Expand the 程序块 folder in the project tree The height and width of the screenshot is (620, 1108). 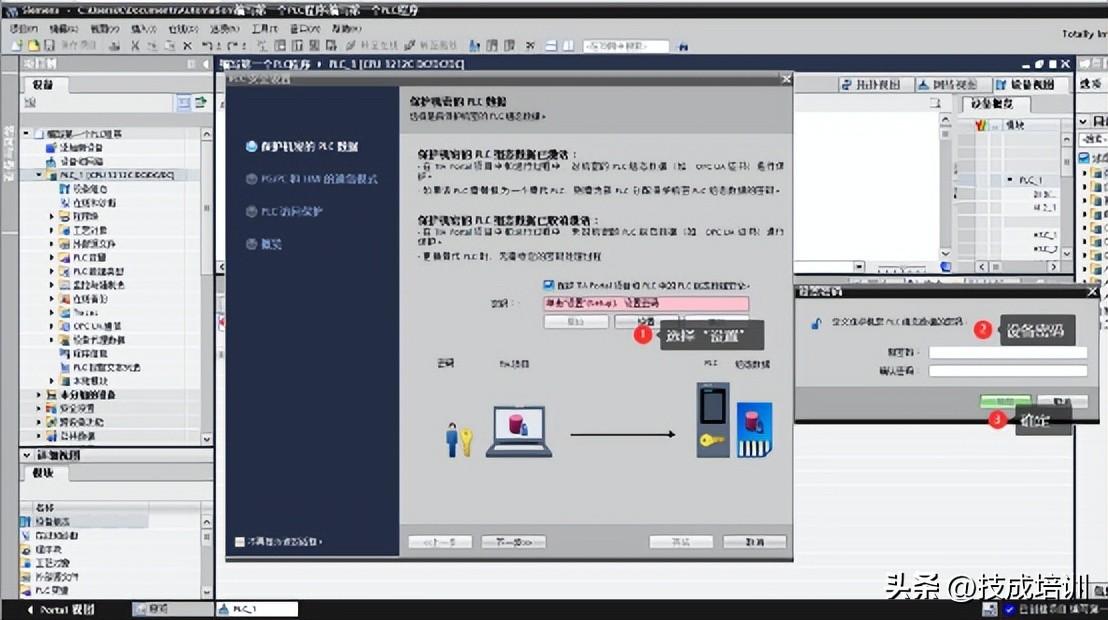(52, 216)
